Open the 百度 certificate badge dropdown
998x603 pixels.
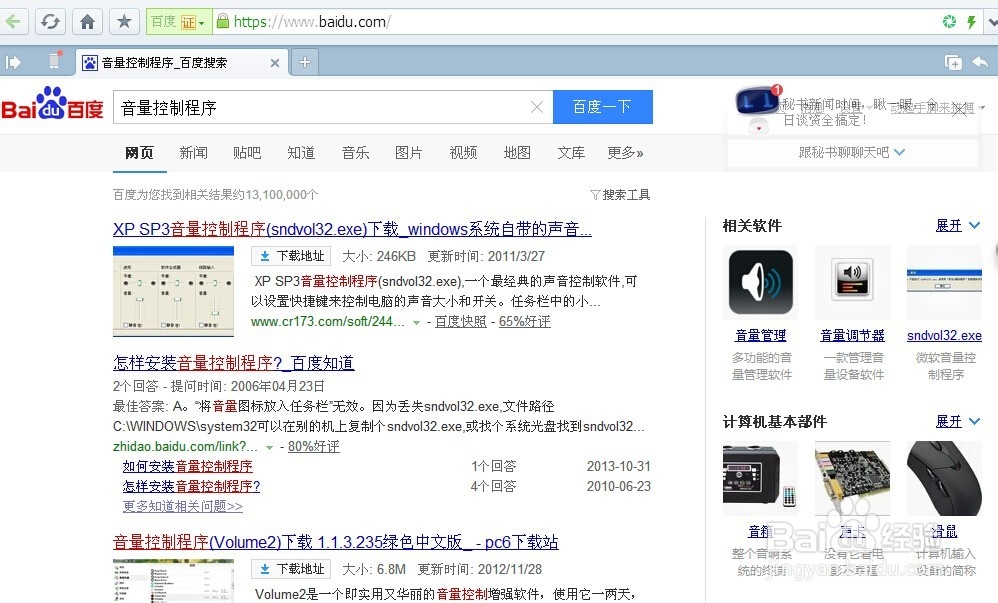178,22
